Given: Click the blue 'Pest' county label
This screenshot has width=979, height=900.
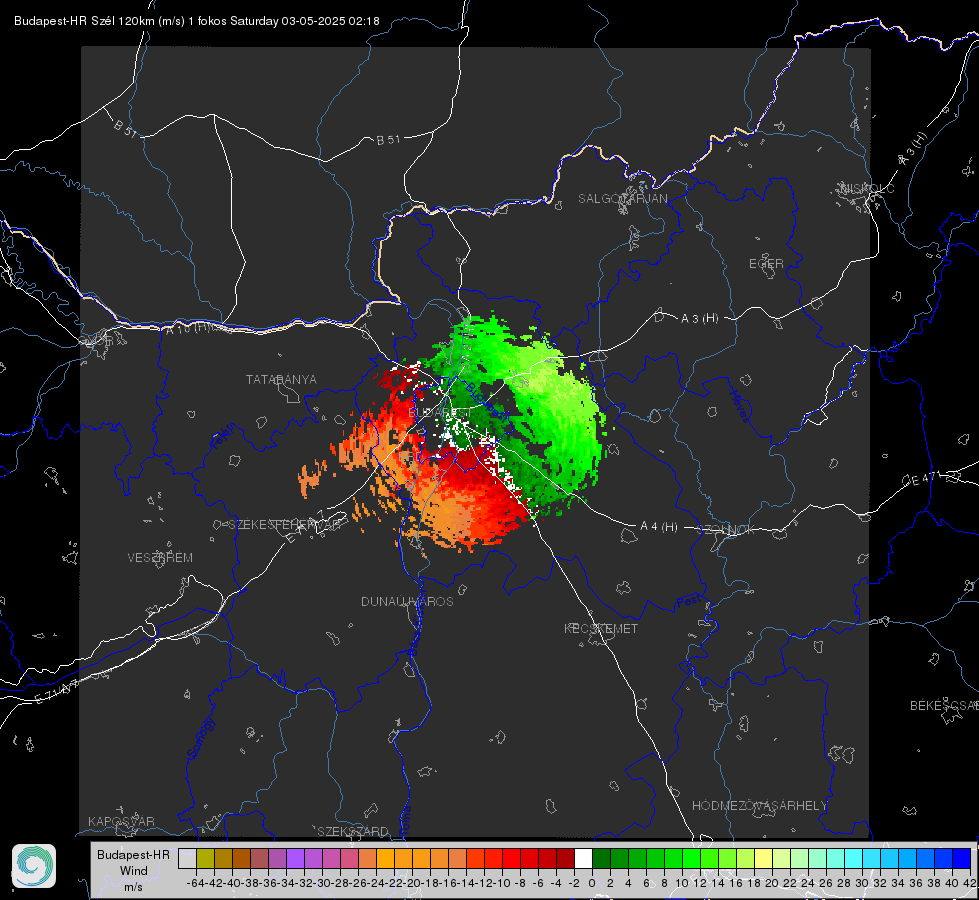Looking at the screenshot, I should (689, 601).
